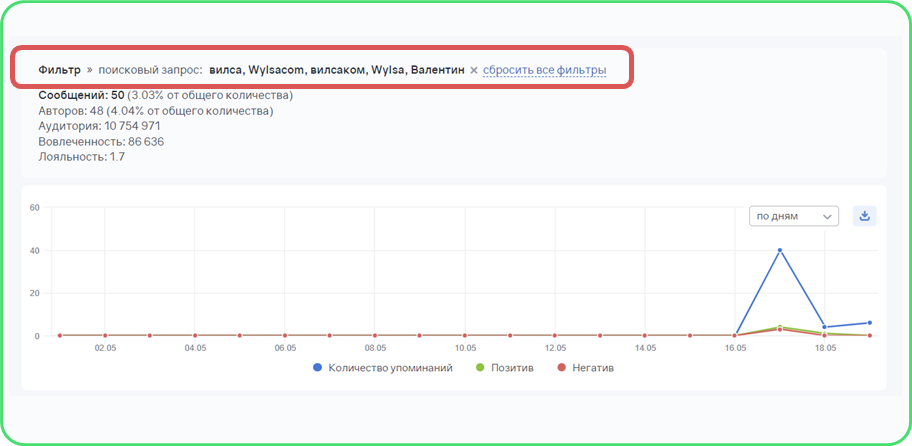
Task: Click 'сбросить все фильтры' link
Action: [544, 70]
